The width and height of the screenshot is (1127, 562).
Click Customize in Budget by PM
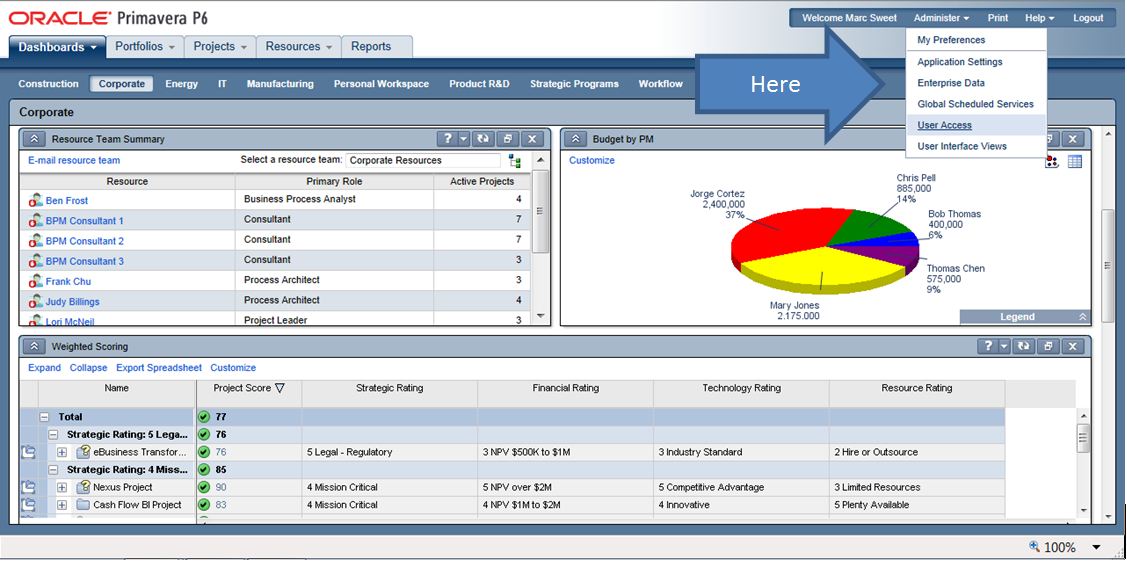click(x=592, y=160)
